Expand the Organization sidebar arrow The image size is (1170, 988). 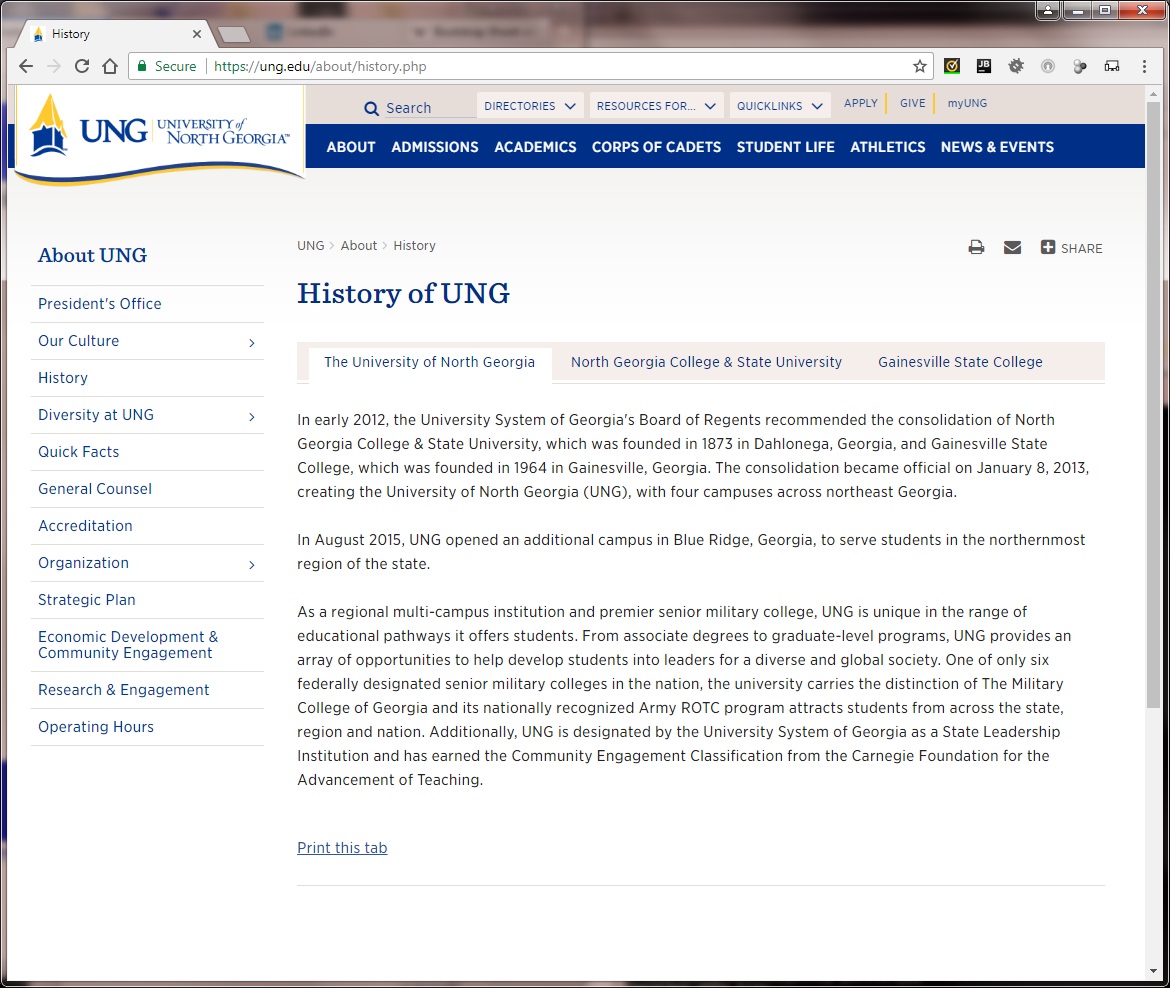coord(251,565)
